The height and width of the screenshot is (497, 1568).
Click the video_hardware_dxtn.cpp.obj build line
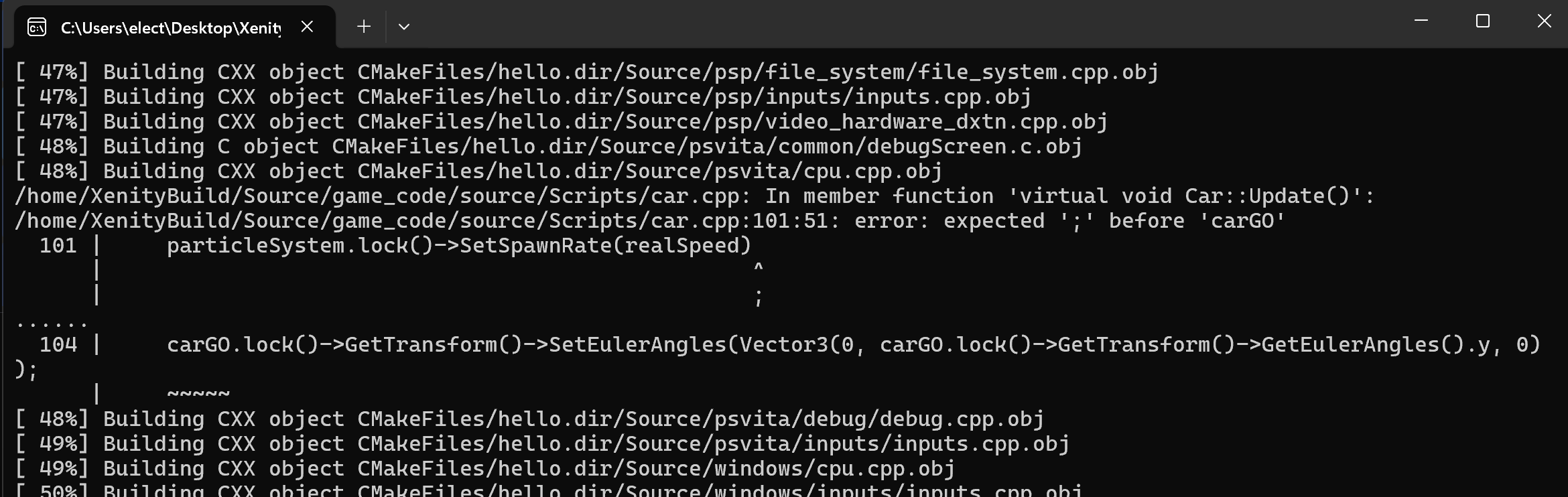click(562, 122)
